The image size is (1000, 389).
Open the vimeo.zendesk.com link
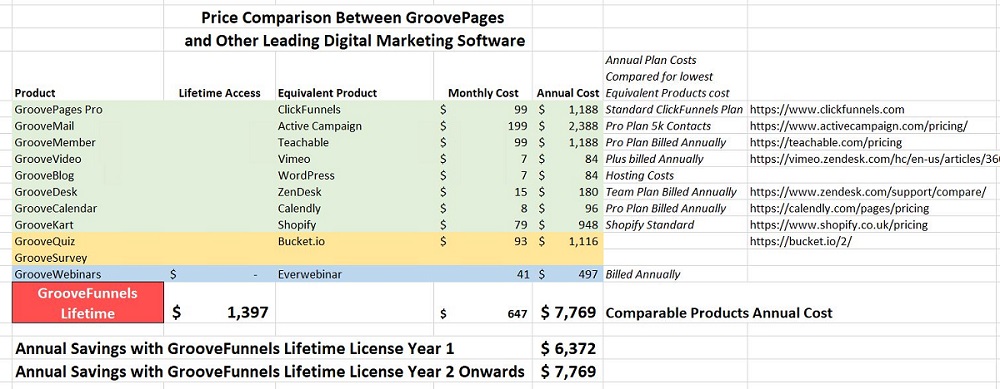click(x=874, y=159)
